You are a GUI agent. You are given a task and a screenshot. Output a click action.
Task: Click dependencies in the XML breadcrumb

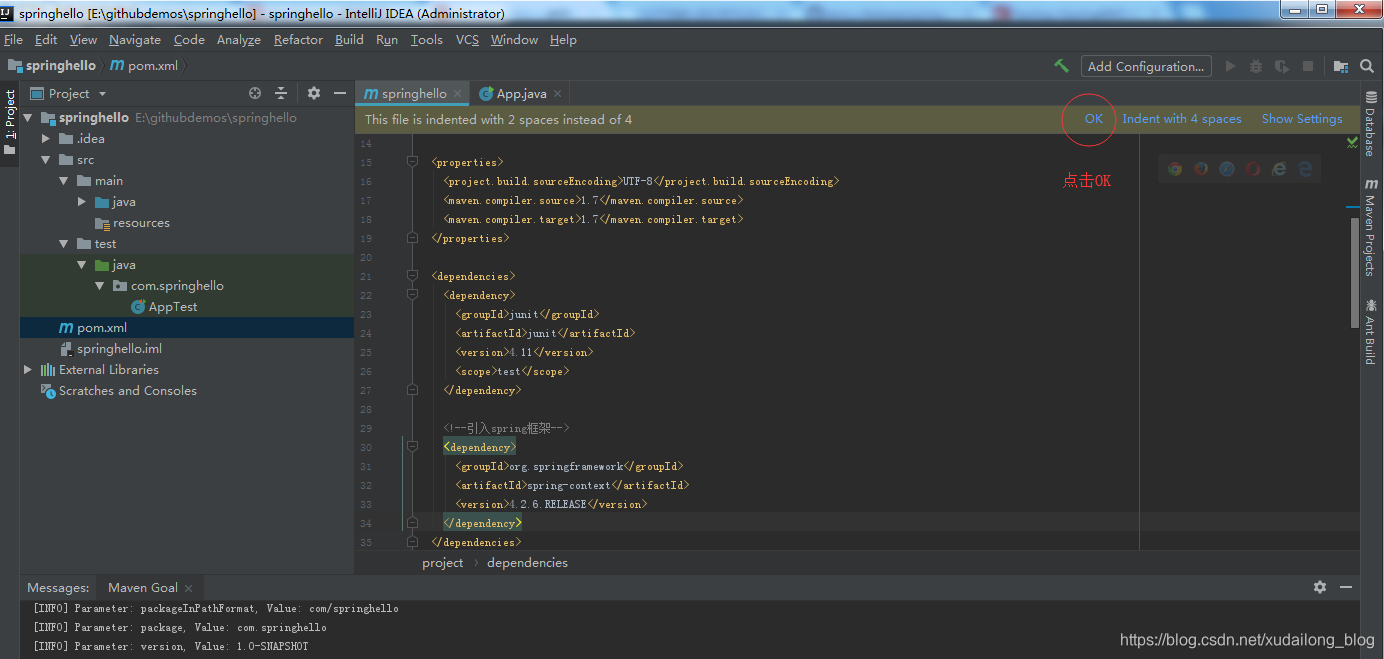click(x=527, y=563)
